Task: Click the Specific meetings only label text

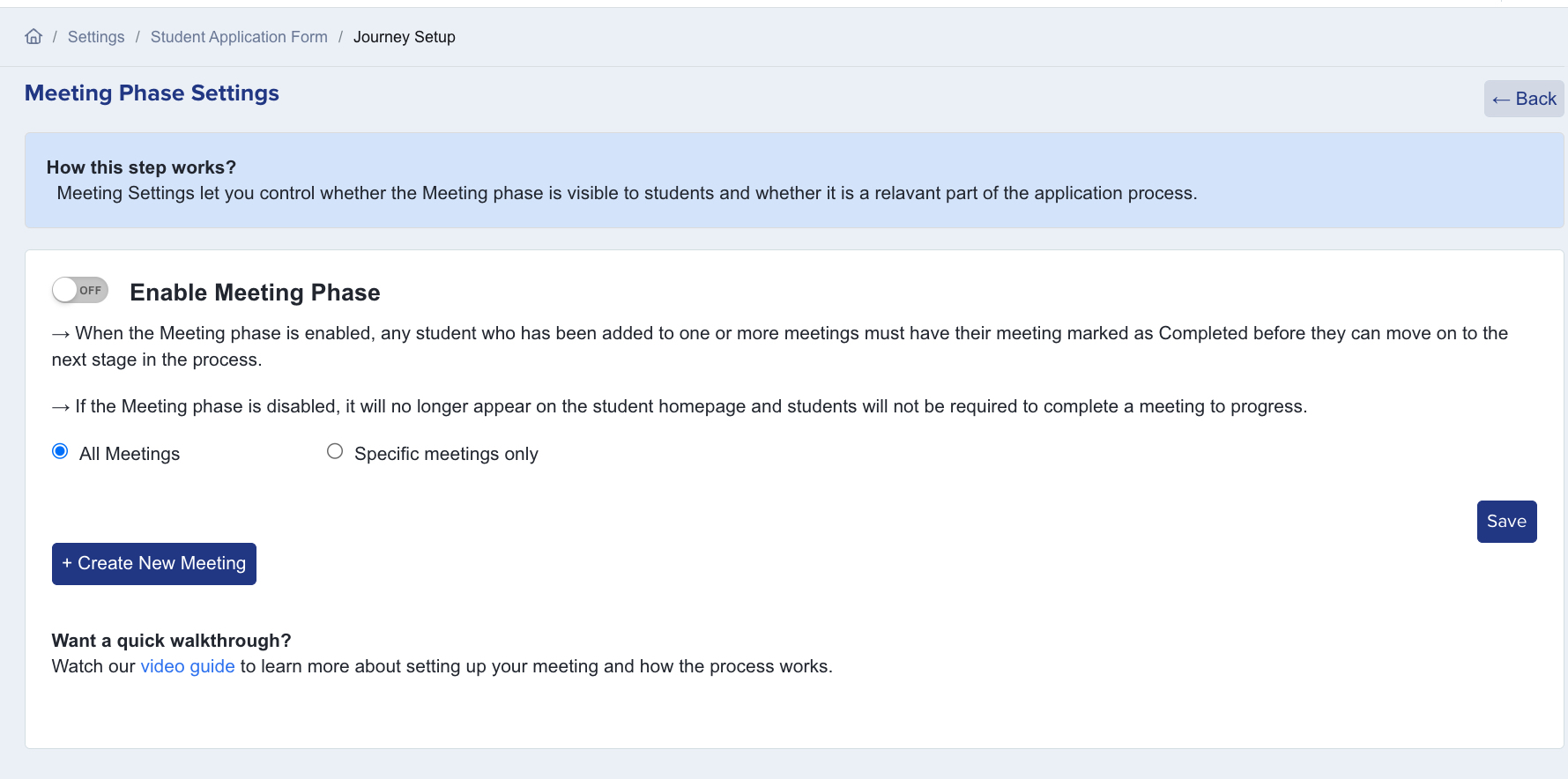Action: [x=446, y=454]
